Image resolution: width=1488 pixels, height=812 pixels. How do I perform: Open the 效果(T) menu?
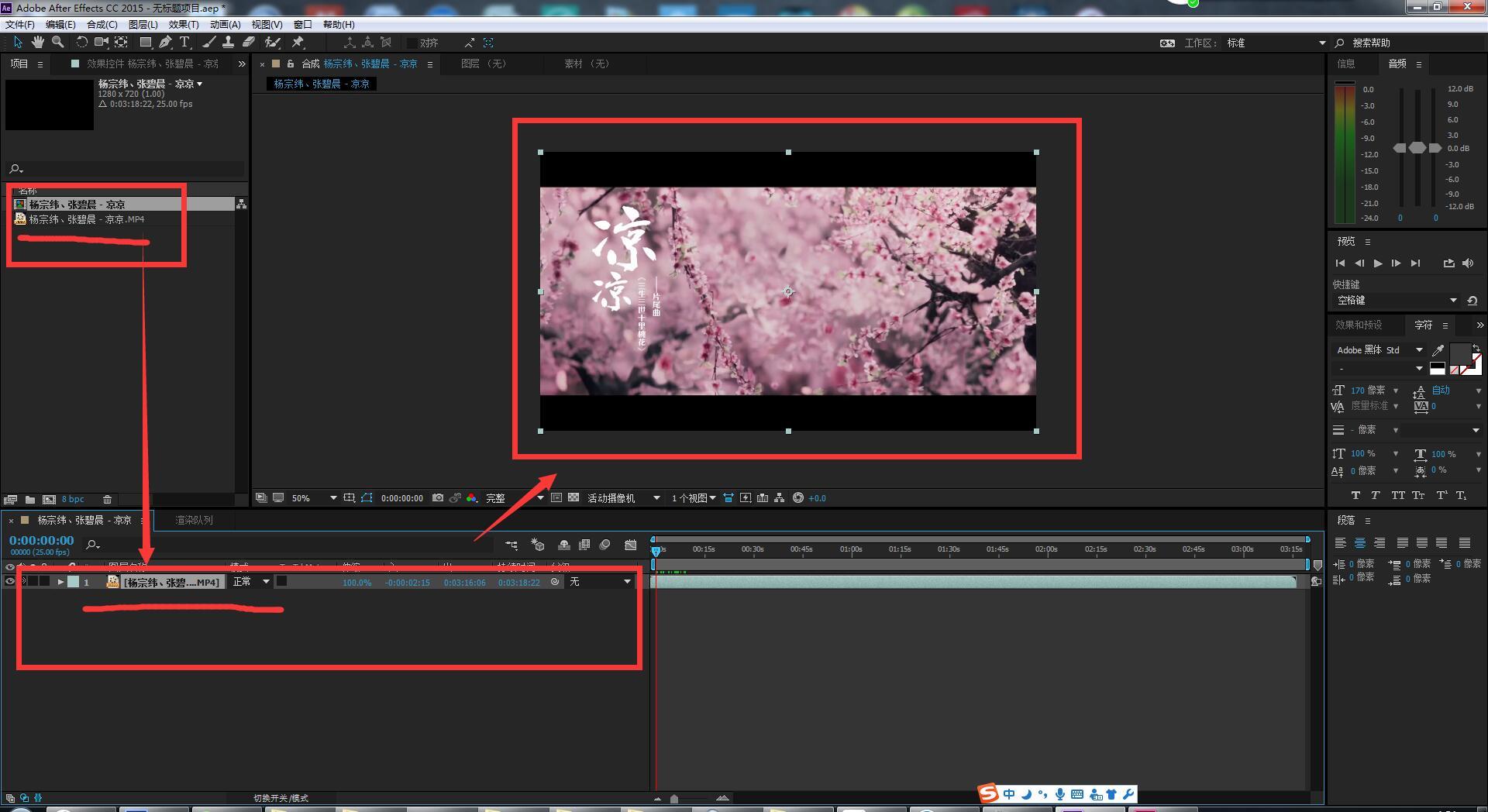pyautogui.click(x=184, y=25)
